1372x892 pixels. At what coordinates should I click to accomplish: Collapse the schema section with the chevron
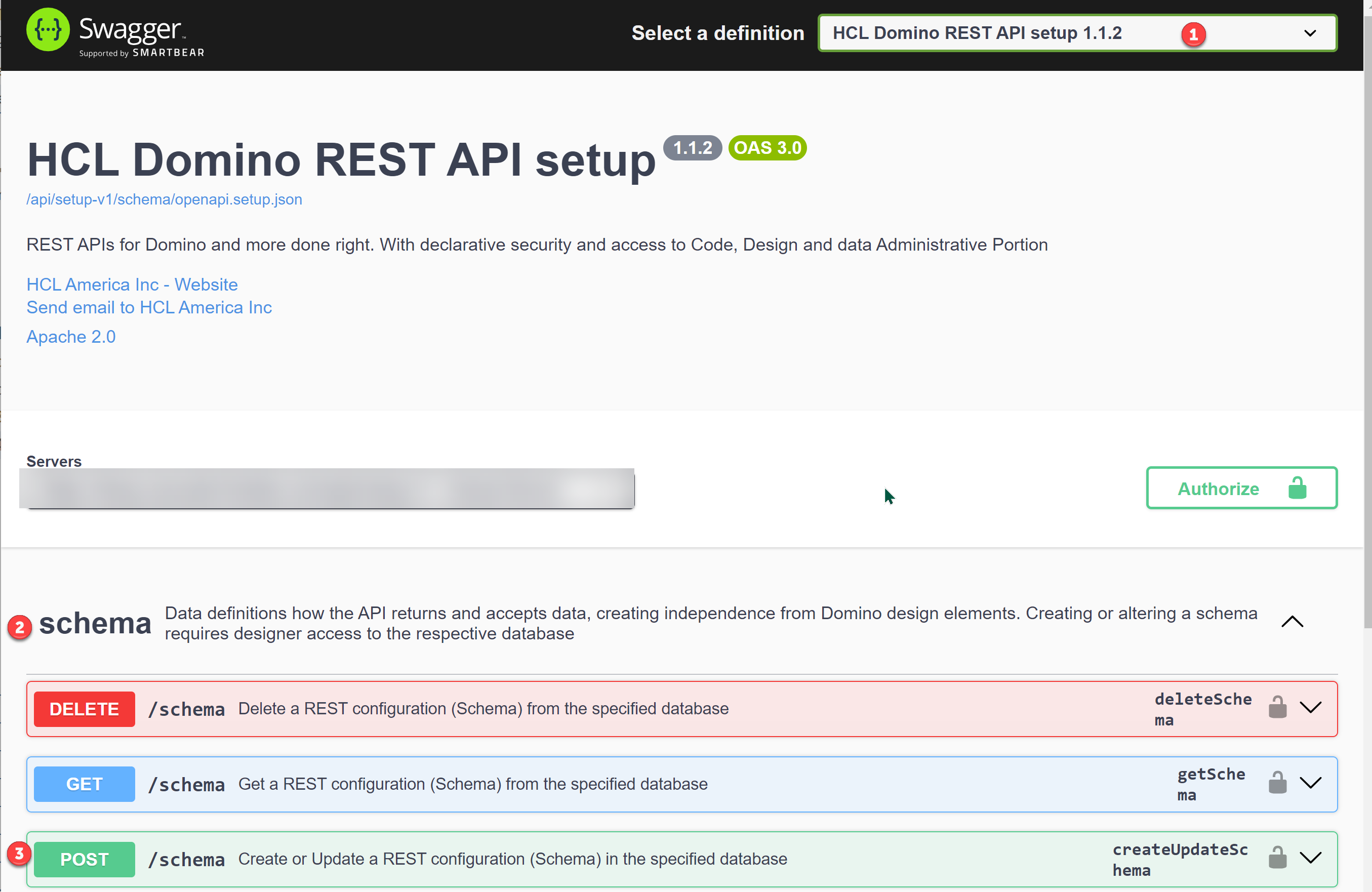tap(1292, 622)
